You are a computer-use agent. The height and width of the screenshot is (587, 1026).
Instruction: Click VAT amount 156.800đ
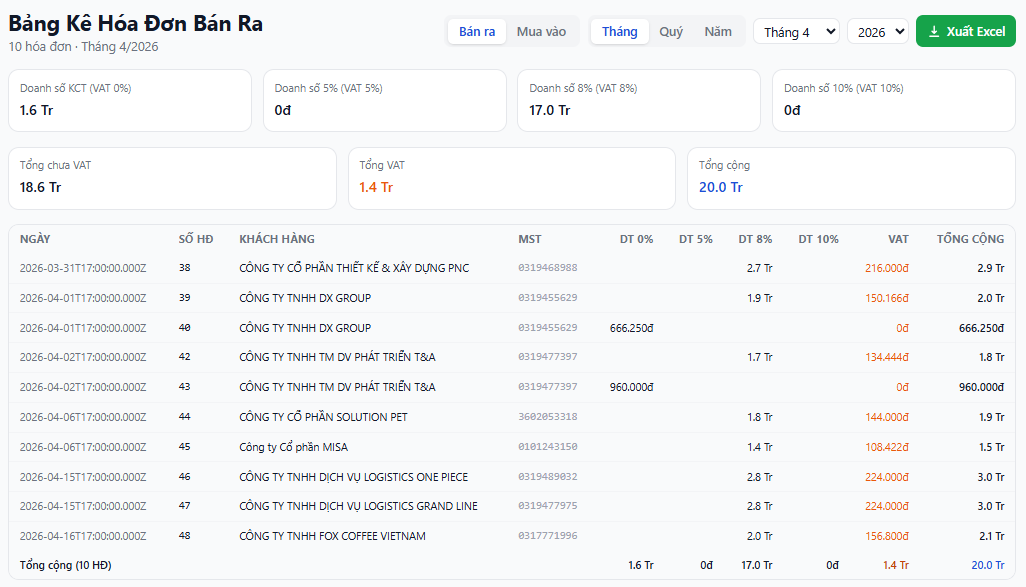(x=887, y=536)
